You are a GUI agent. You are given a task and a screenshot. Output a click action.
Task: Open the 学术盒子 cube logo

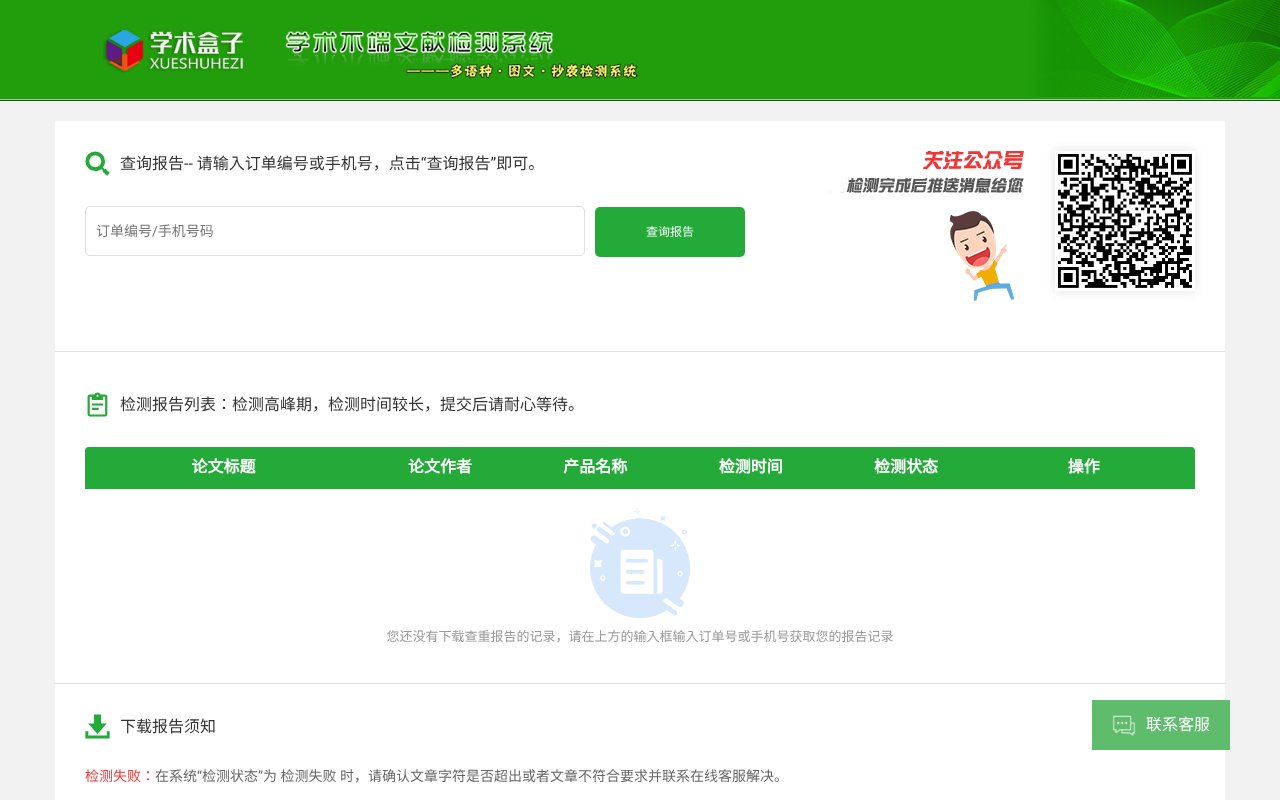pyautogui.click(x=124, y=47)
